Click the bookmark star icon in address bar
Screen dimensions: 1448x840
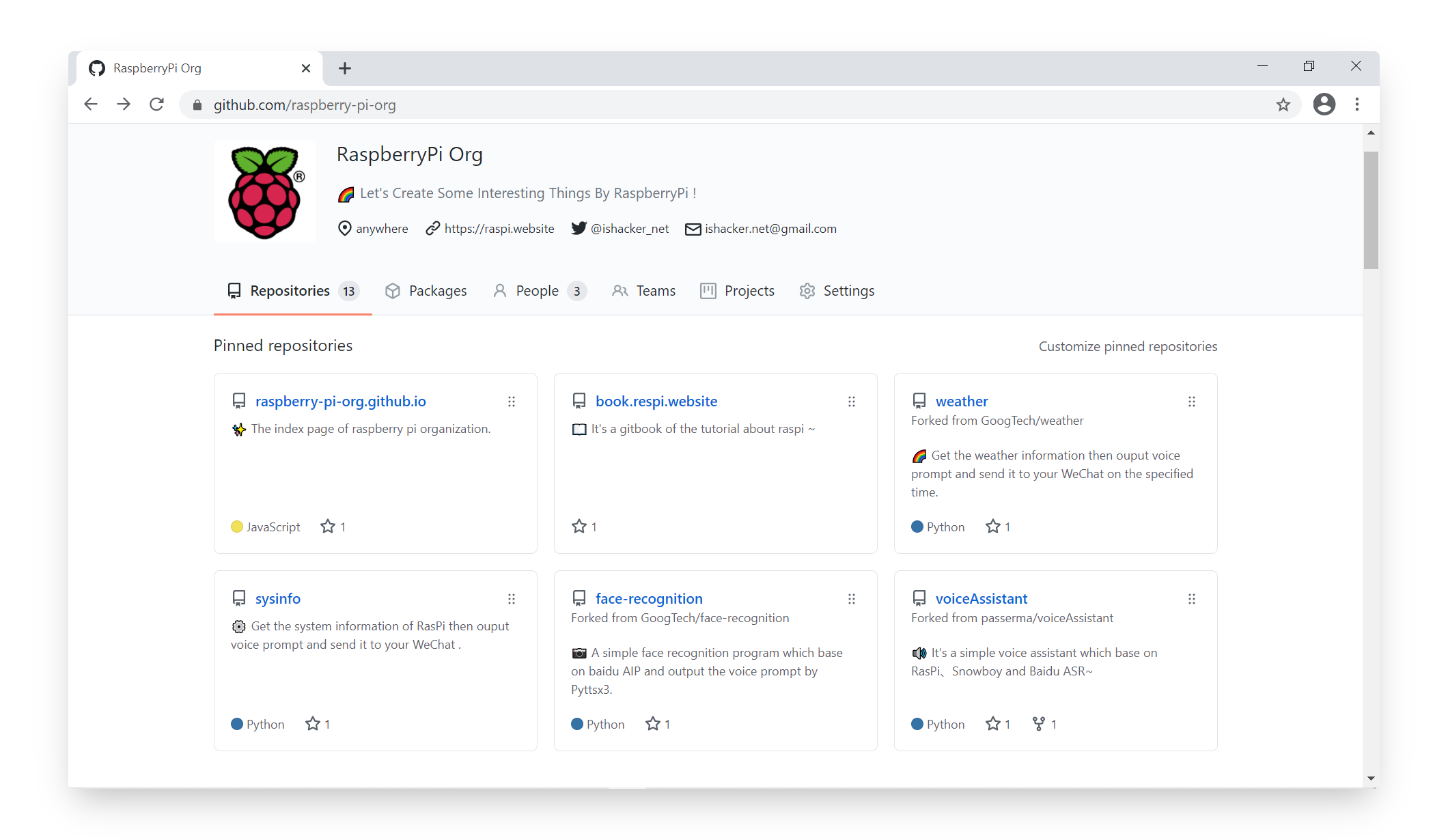pos(1283,104)
